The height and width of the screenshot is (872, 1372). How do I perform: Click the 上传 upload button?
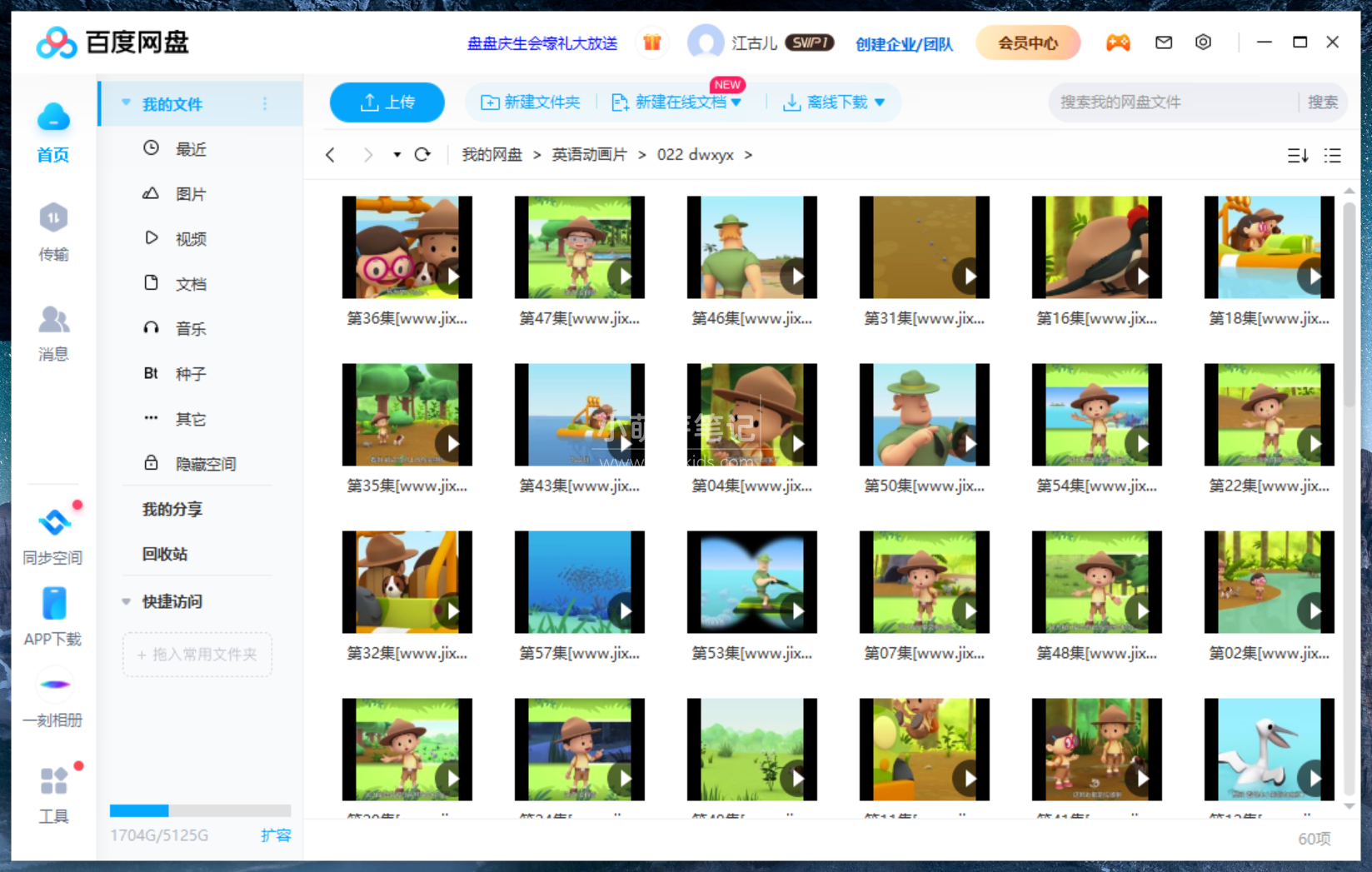click(x=387, y=102)
